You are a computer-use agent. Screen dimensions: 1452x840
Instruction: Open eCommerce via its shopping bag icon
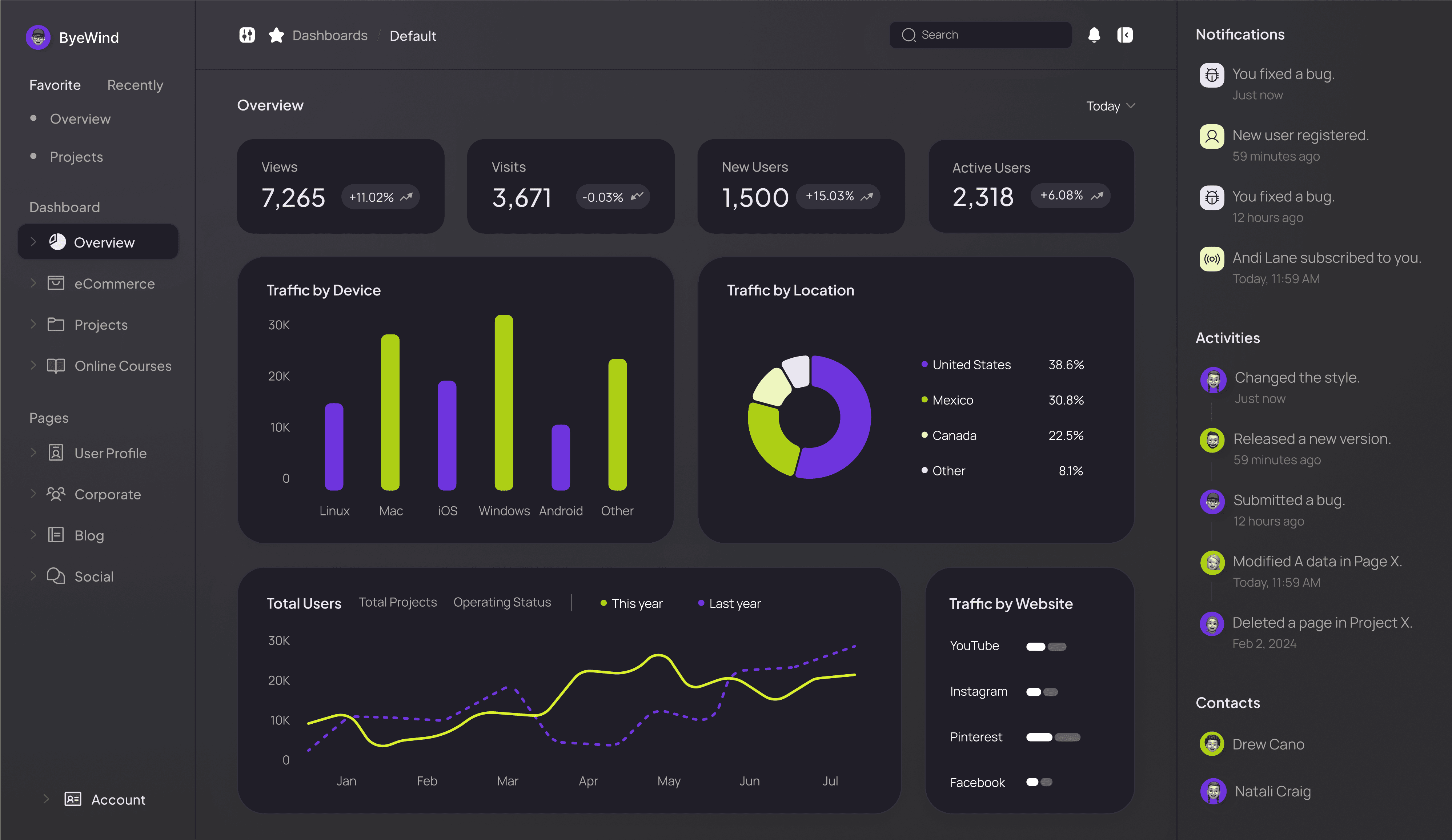[56, 283]
